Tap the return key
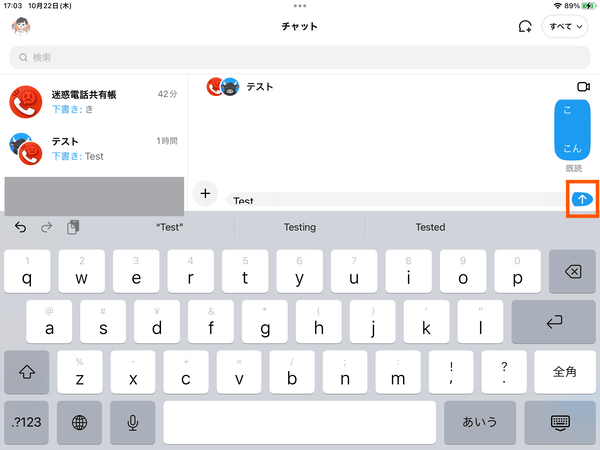600x450 pixels. 553,322
